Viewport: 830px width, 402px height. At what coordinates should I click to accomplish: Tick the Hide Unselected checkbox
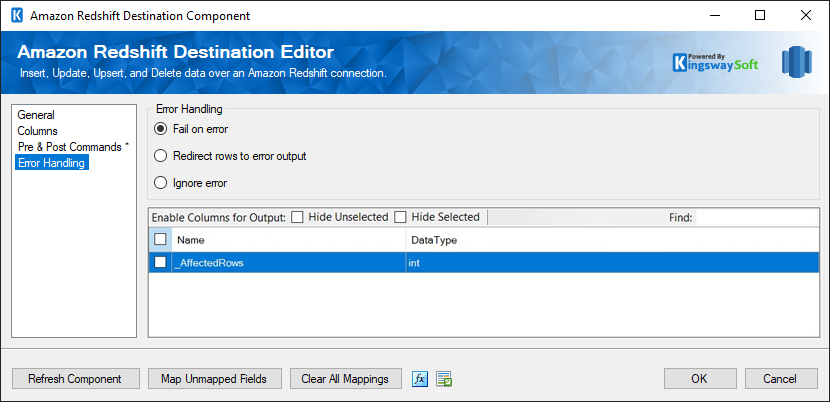coord(297,217)
